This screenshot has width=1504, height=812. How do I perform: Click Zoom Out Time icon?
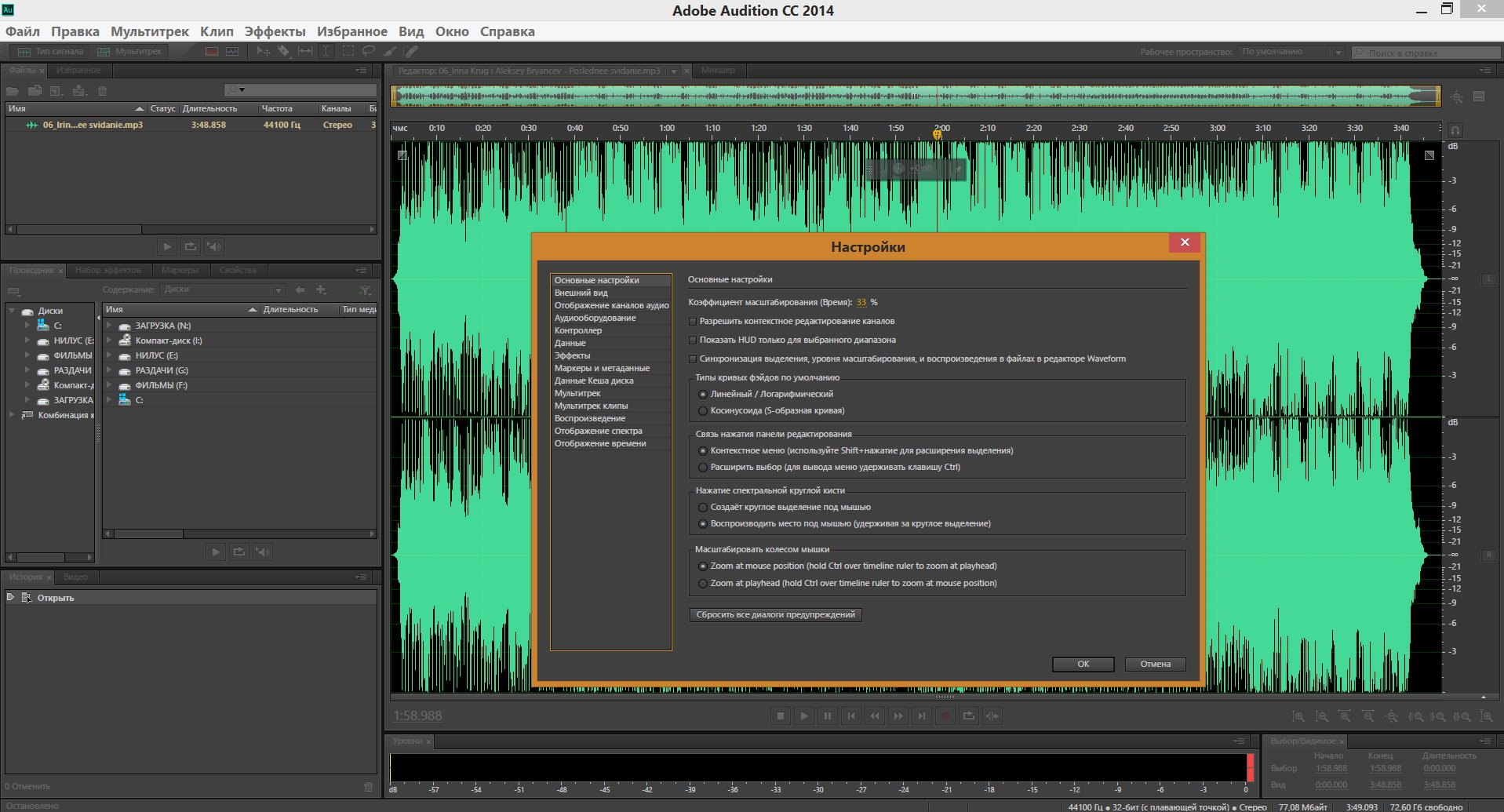[x=1368, y=716]
